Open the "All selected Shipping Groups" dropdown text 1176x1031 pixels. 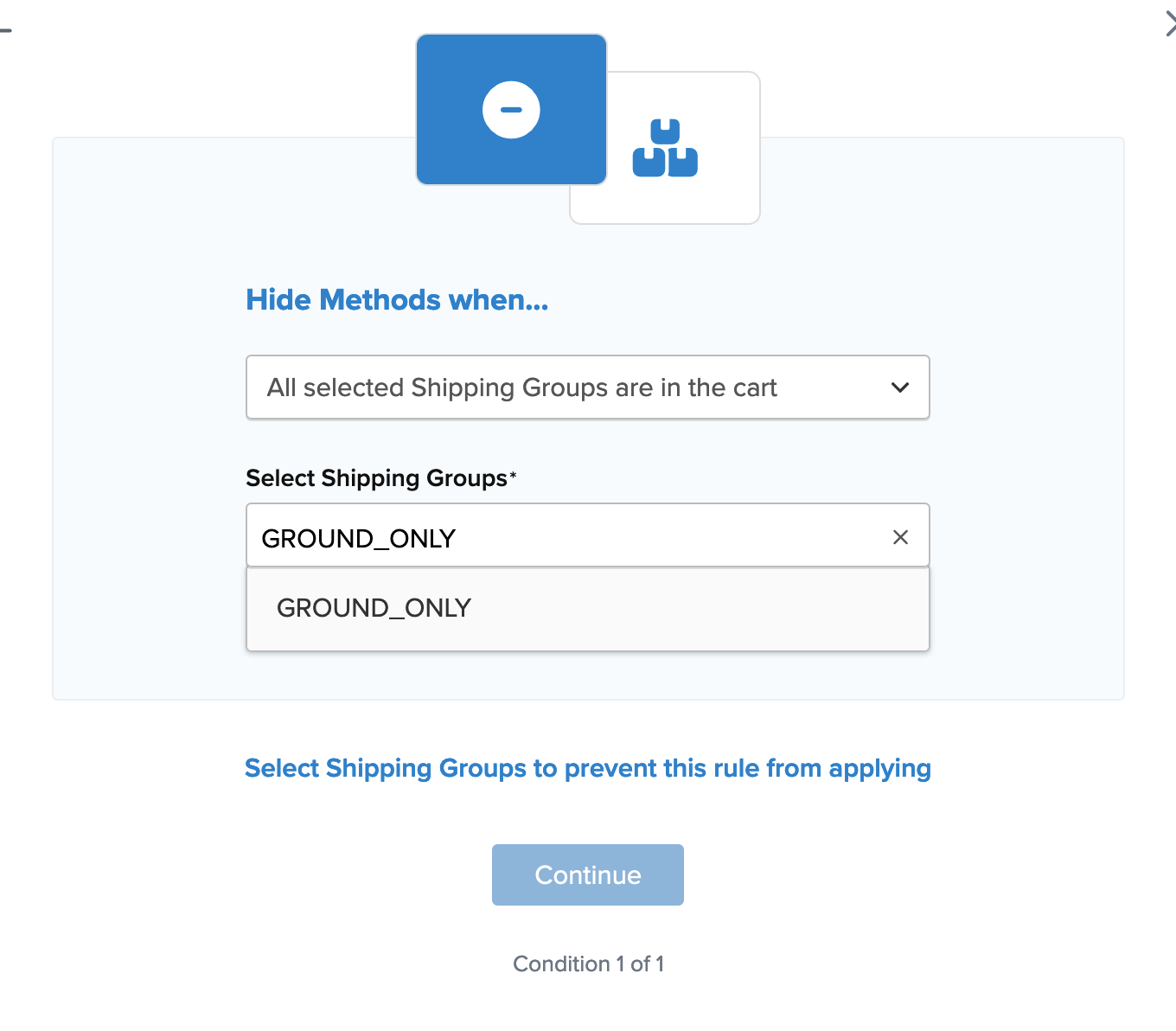(x=521, y=387)
